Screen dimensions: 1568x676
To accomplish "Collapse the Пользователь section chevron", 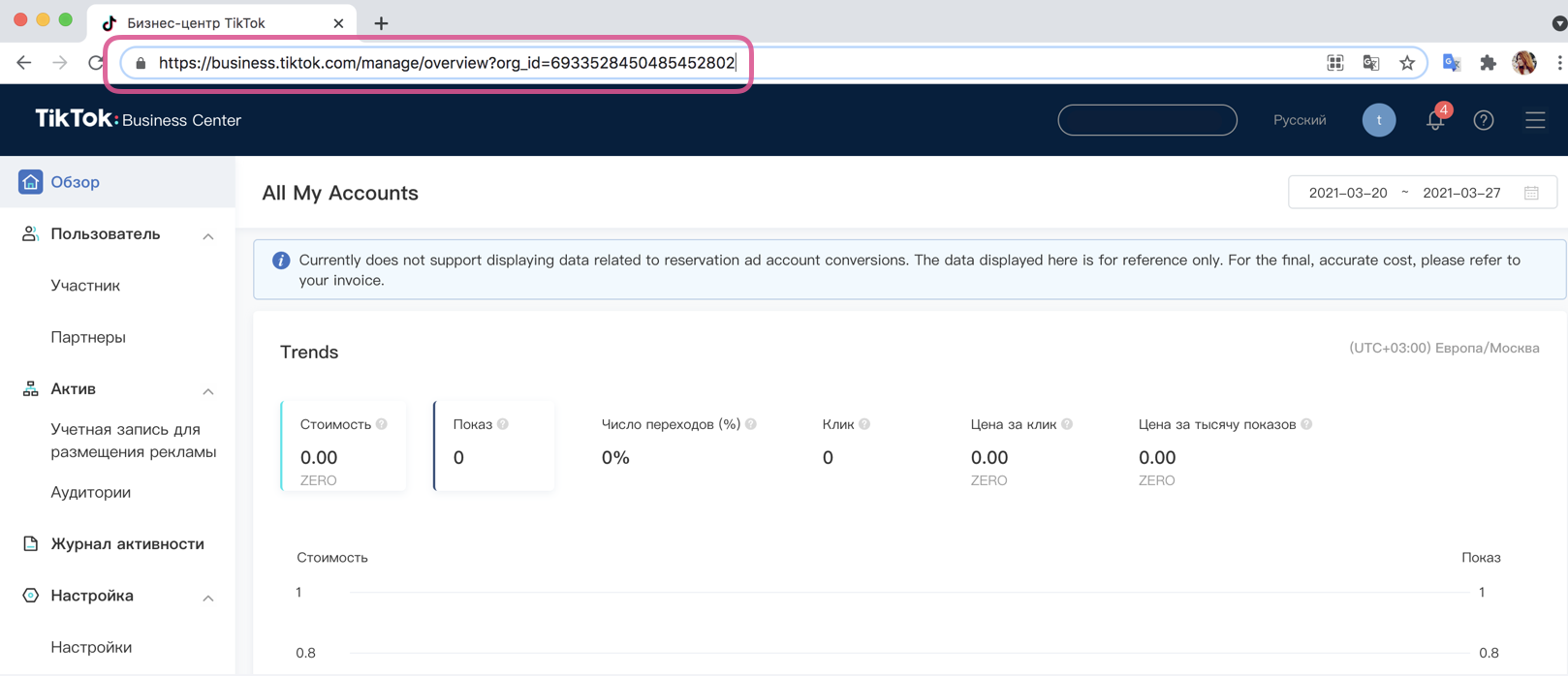I will [208, 236].
